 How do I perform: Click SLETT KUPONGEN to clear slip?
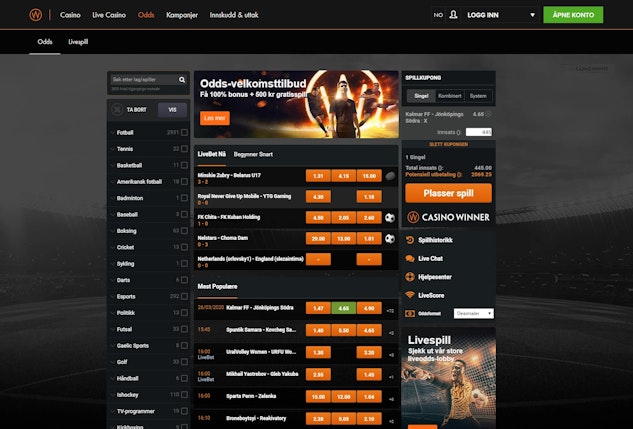[449, 144]
